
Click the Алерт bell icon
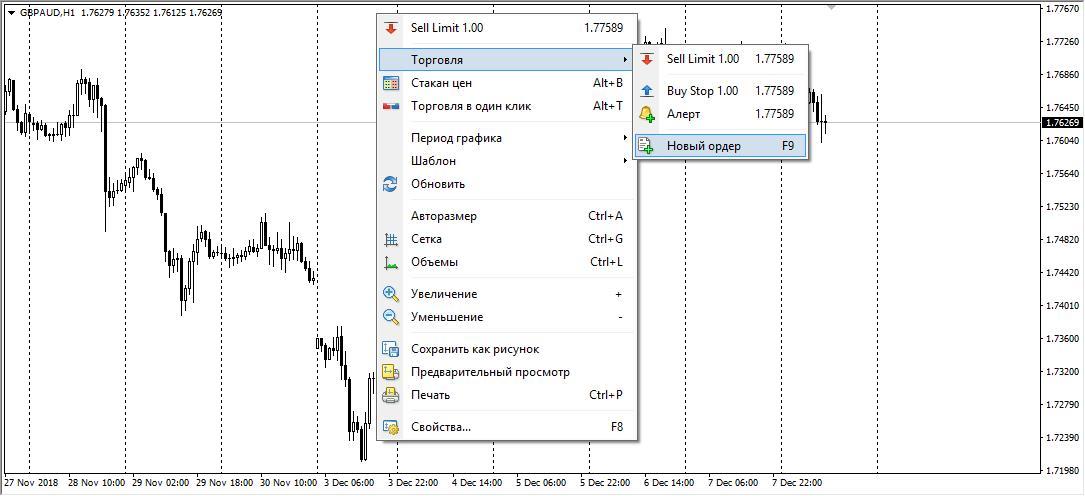(647, 114)
